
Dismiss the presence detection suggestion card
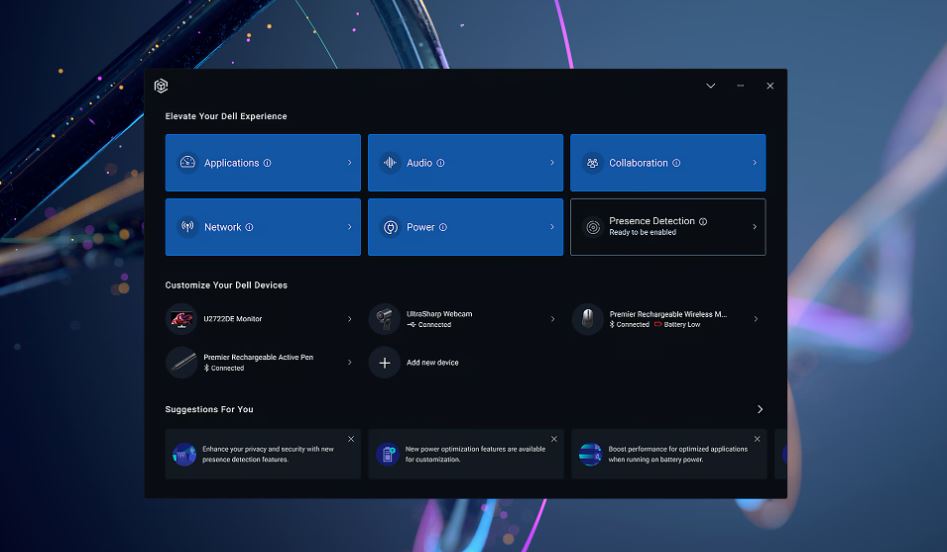351,439
